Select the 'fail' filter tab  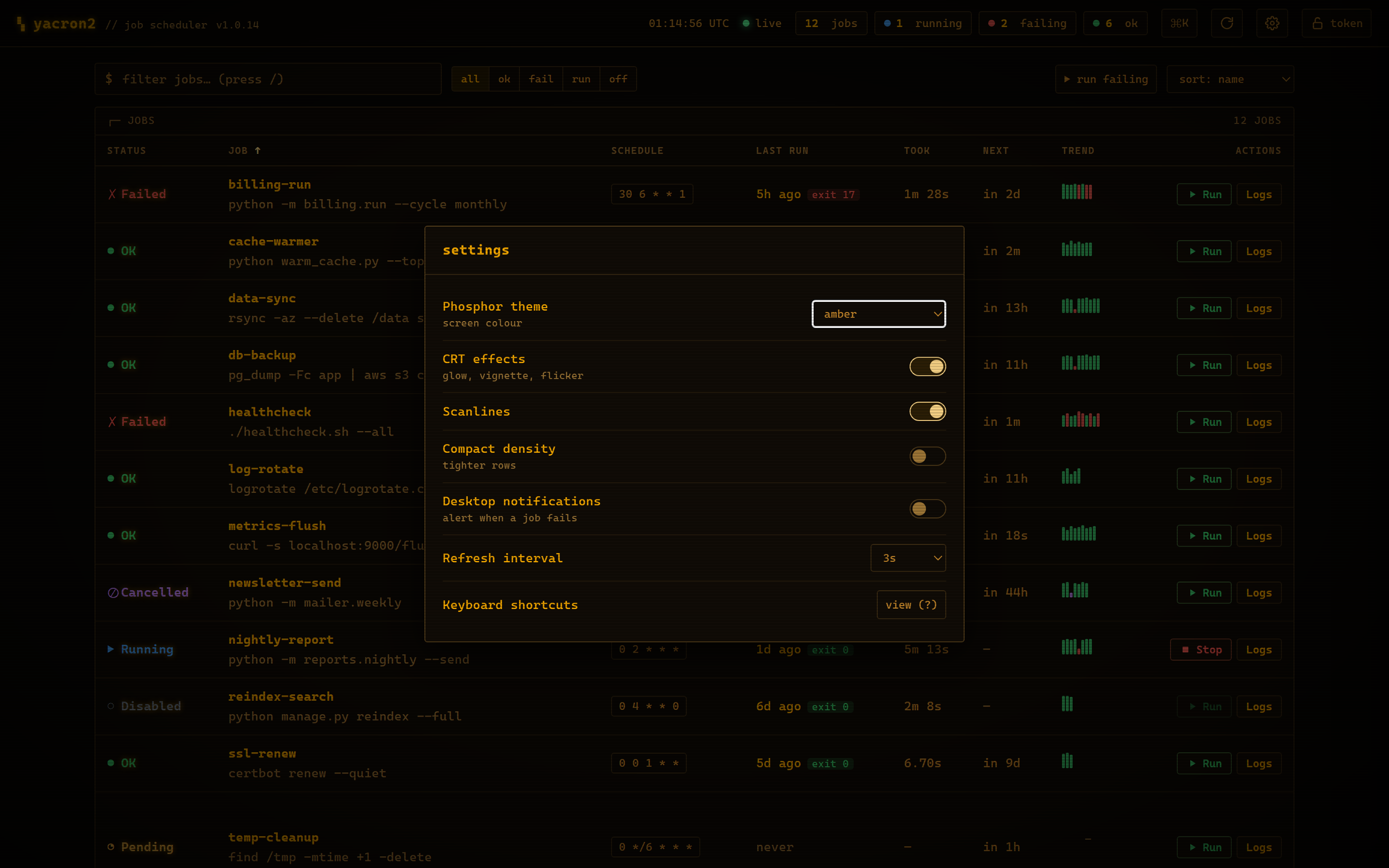(541, 79)
